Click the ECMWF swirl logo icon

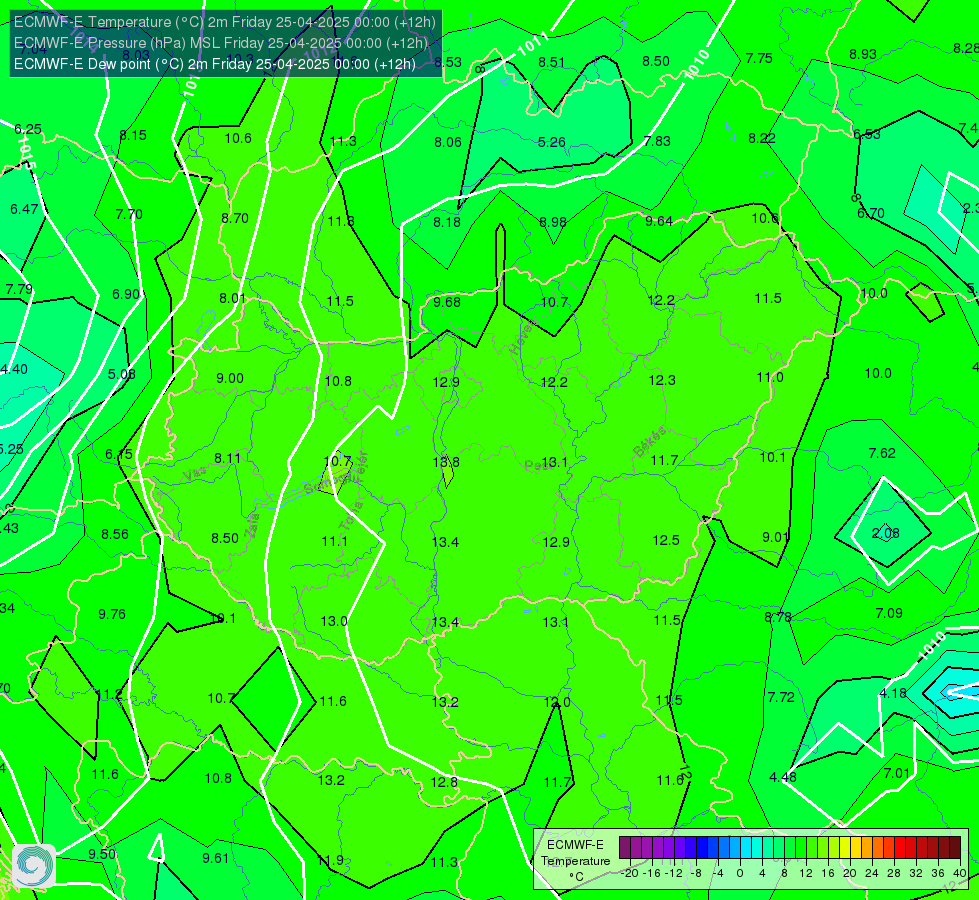[34, 866]
